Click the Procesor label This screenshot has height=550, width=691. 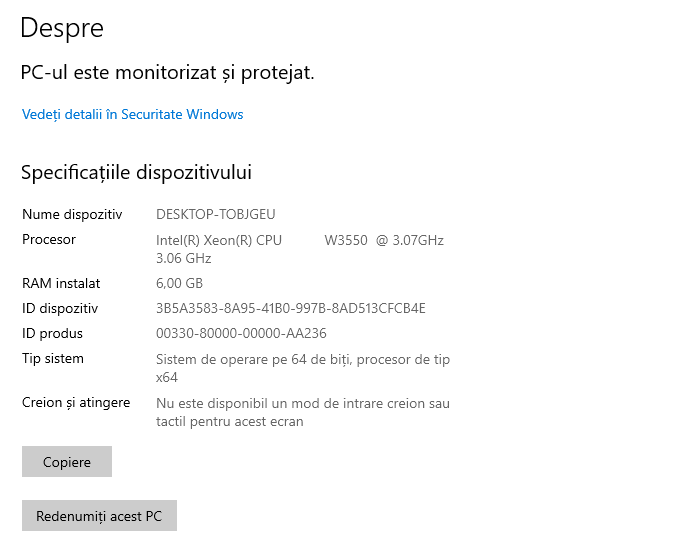coord(49,239)
